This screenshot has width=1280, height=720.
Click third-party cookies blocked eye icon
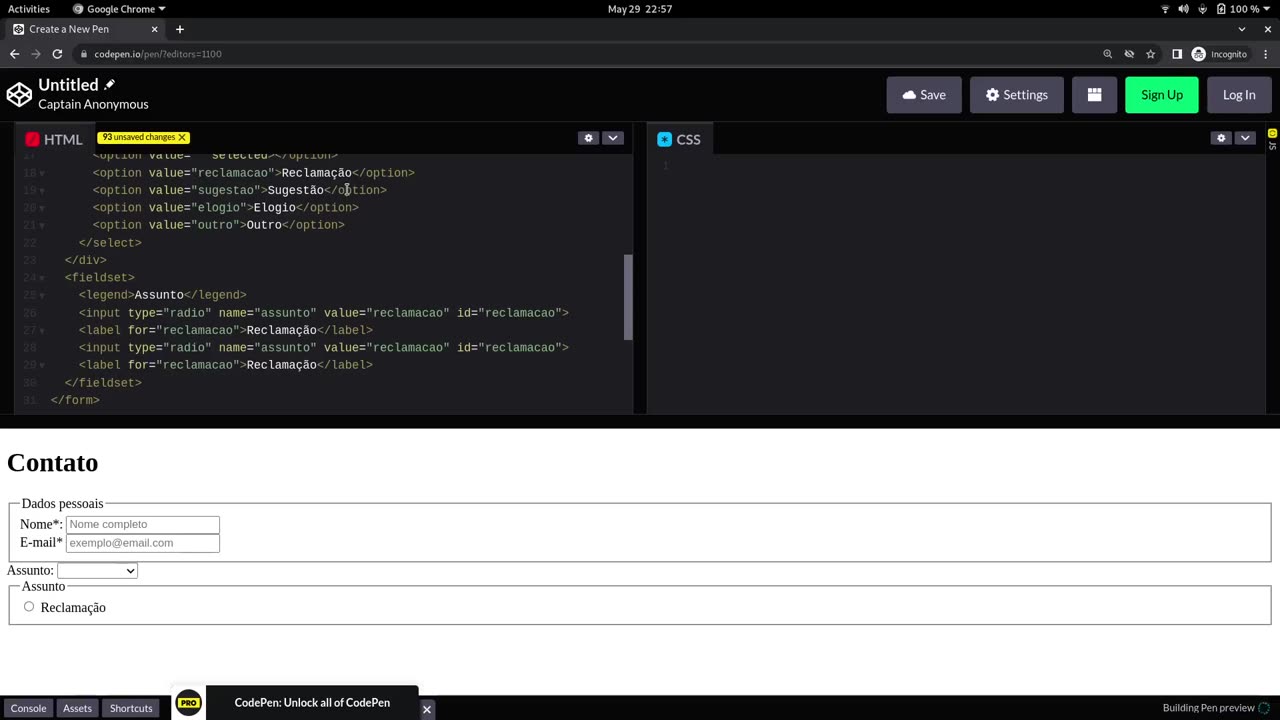(1129, 54)
